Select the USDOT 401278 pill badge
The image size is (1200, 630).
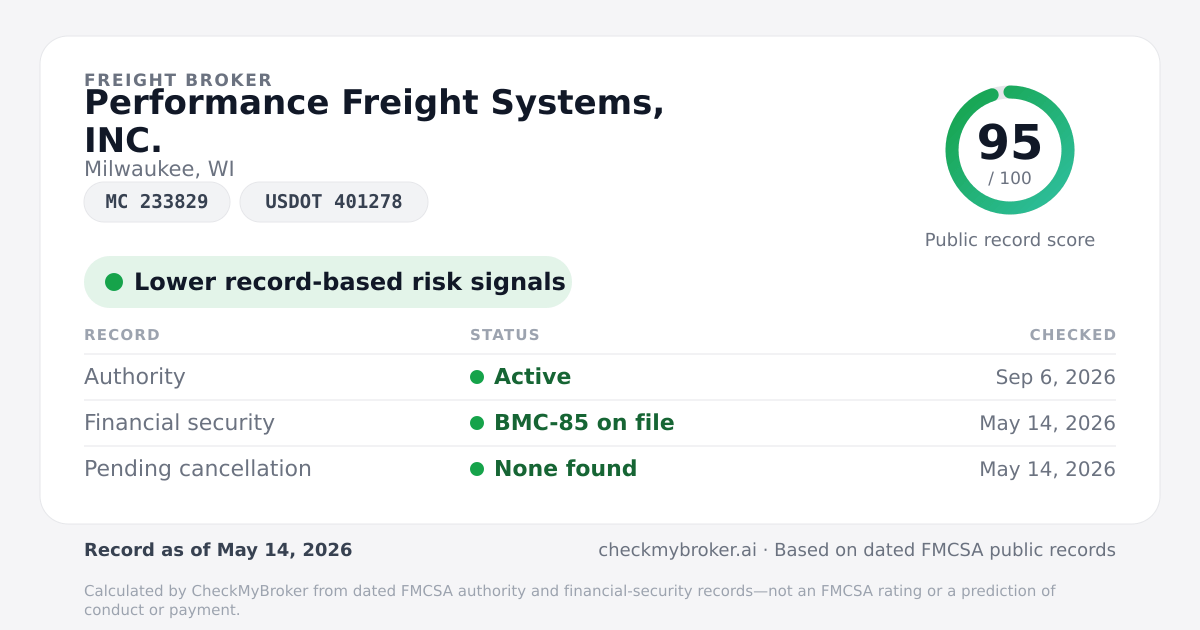click(334, 202)
